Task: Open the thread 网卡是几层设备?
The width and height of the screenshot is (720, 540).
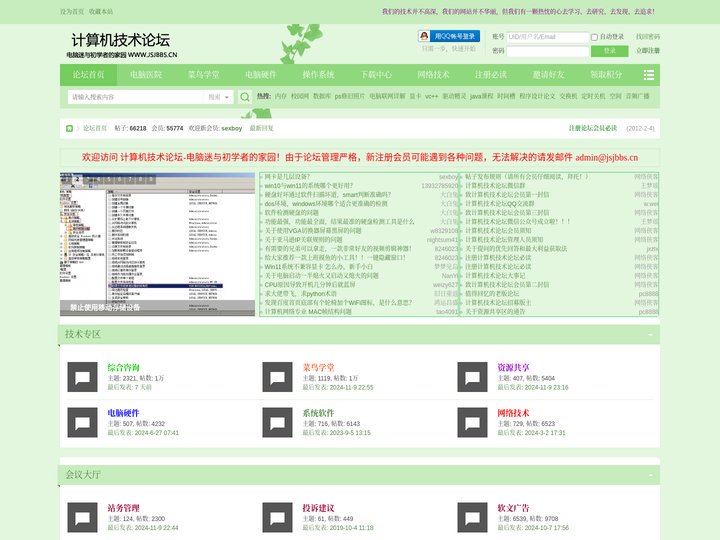Action: 287,177
